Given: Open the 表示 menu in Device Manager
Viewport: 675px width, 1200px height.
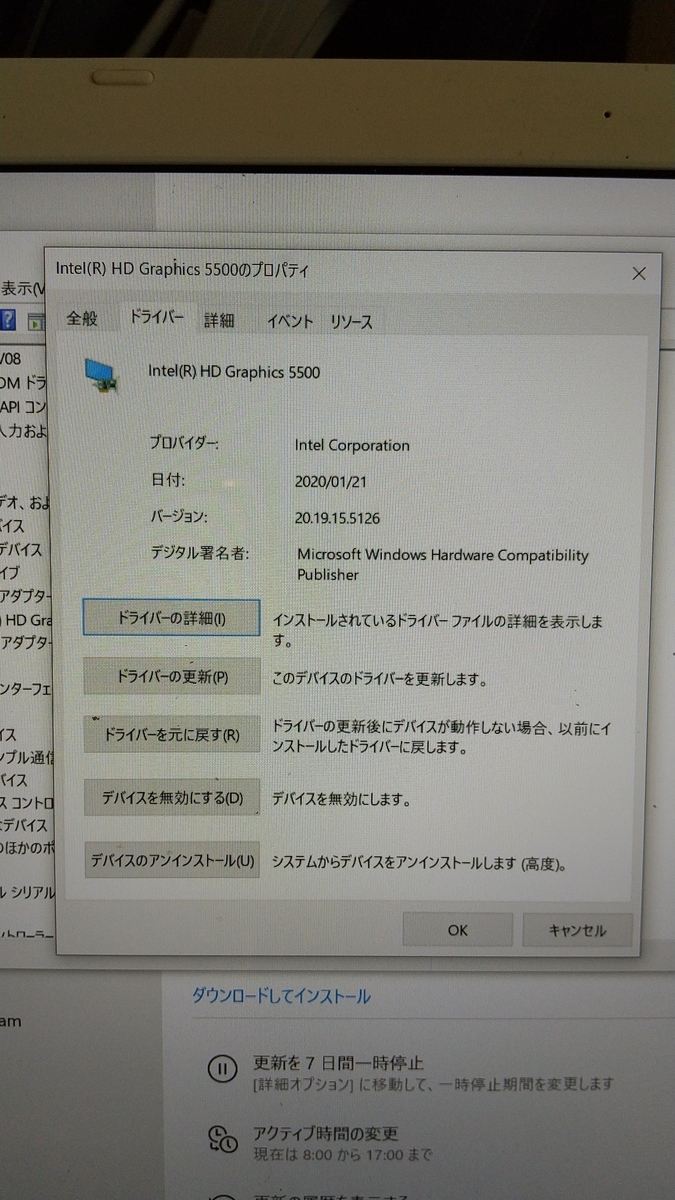Looking at the screenshot, I should [22, 288].
